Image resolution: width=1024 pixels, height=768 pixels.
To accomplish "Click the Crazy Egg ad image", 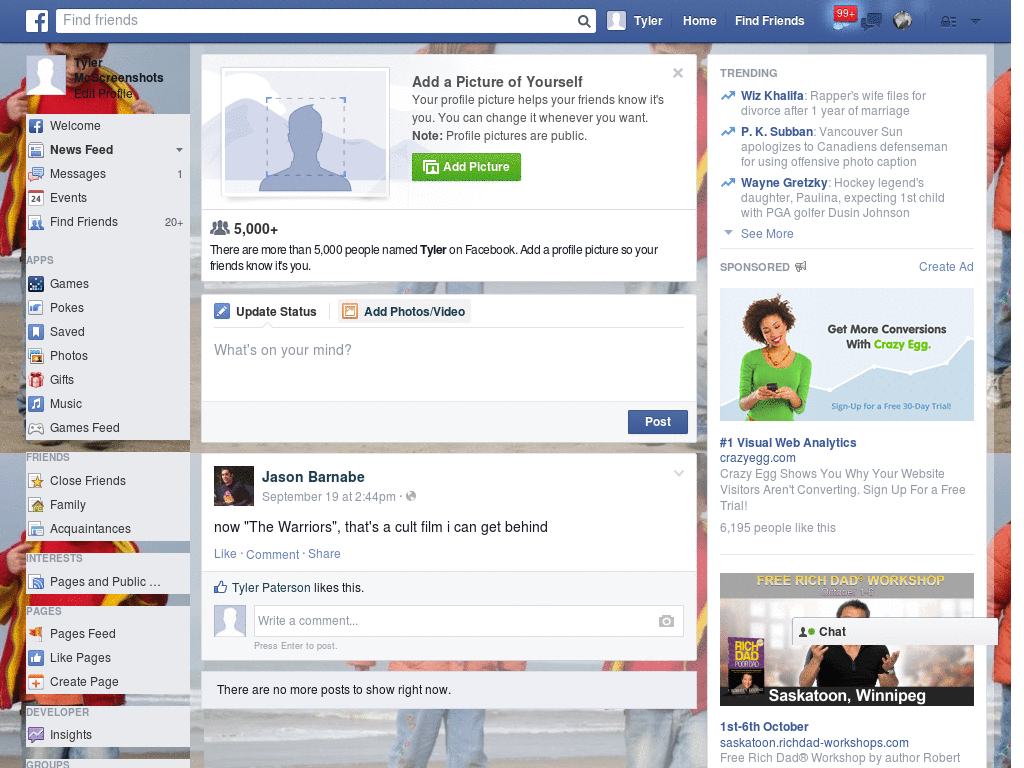I will pos(846,355).
